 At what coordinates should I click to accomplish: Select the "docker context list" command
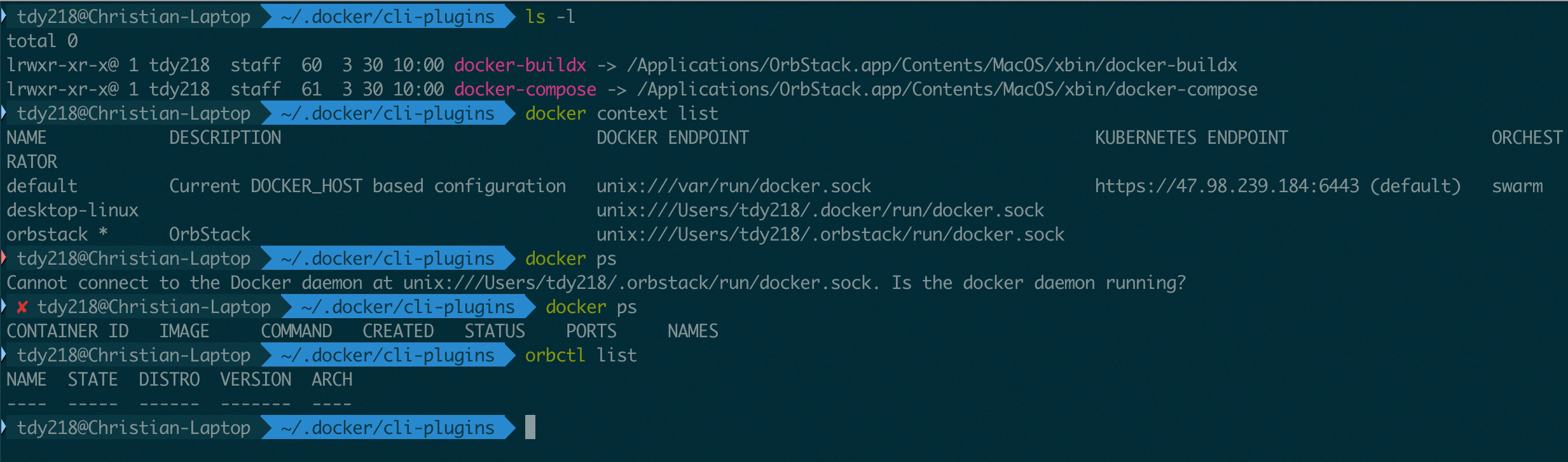coord(622,113)
